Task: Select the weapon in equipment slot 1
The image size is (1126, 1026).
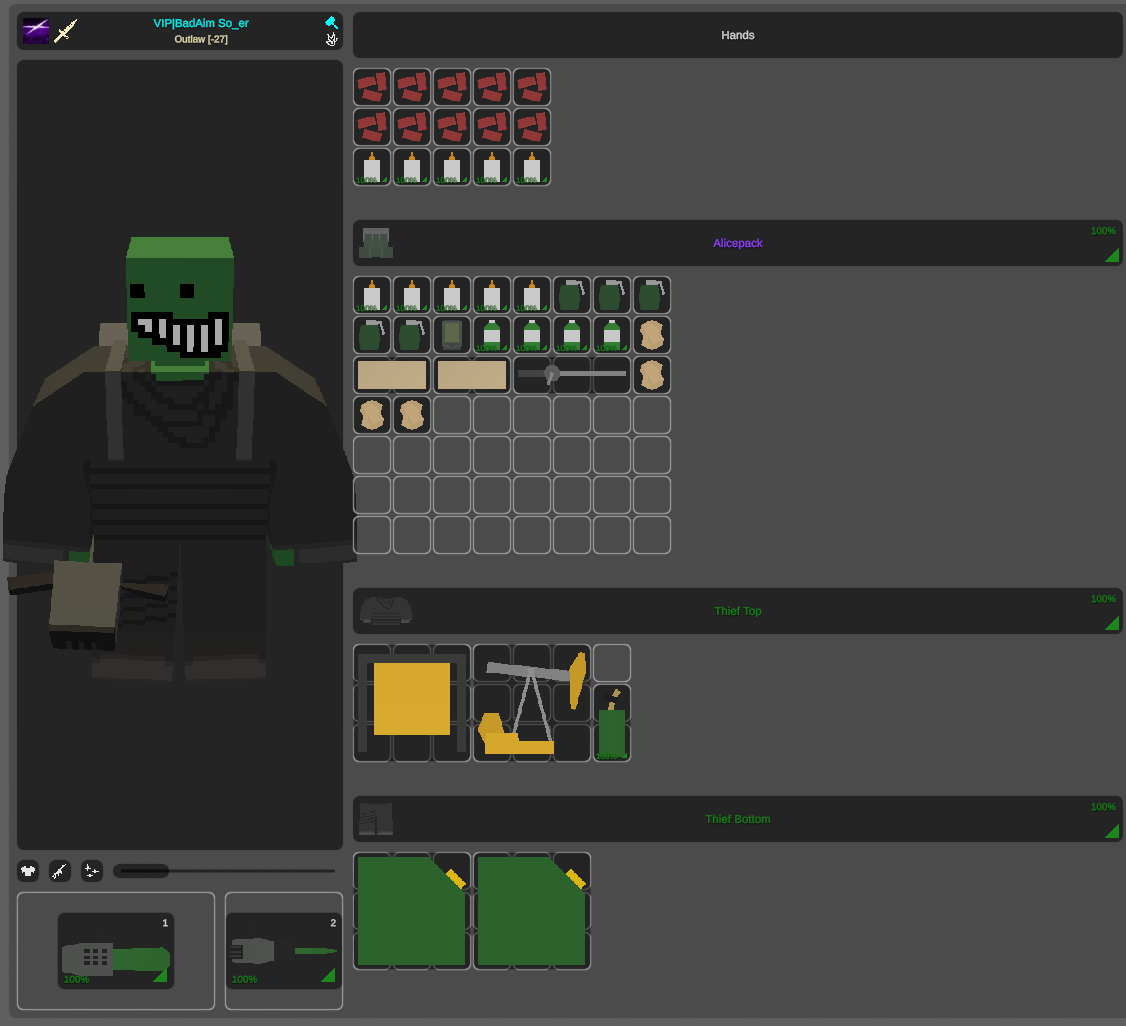Action: pos(116,951)
